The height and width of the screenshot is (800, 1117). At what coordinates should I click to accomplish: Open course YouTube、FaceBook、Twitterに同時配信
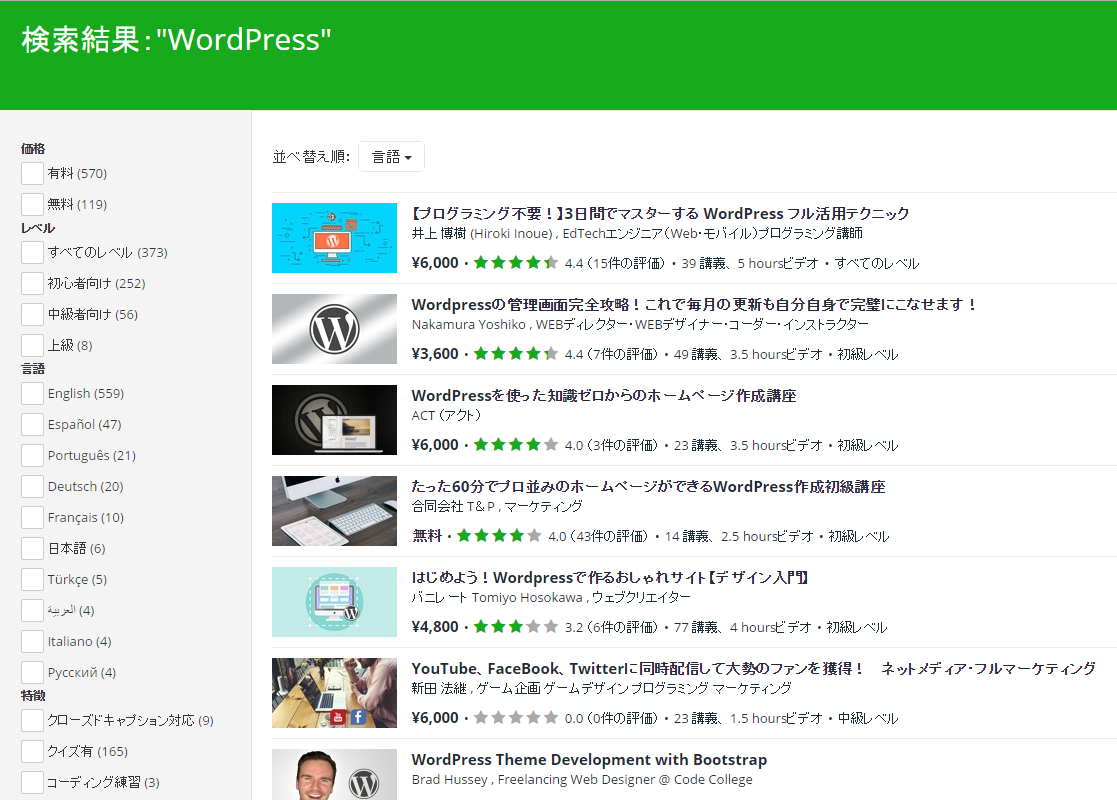pyautogui.click(x=753, y=668)
